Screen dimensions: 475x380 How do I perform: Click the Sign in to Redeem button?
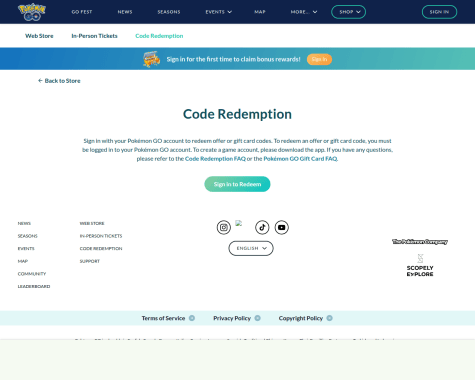(237, 184)
